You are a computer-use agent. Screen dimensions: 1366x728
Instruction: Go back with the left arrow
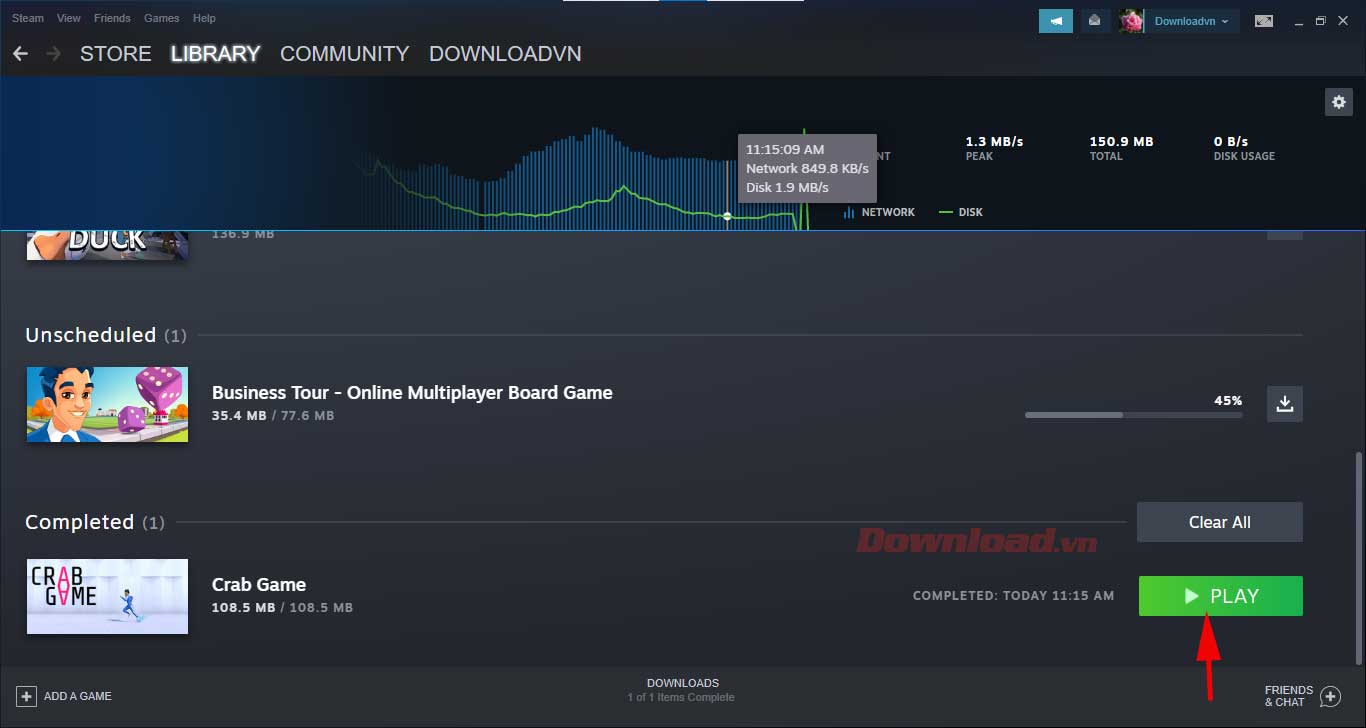pos(20,53)
